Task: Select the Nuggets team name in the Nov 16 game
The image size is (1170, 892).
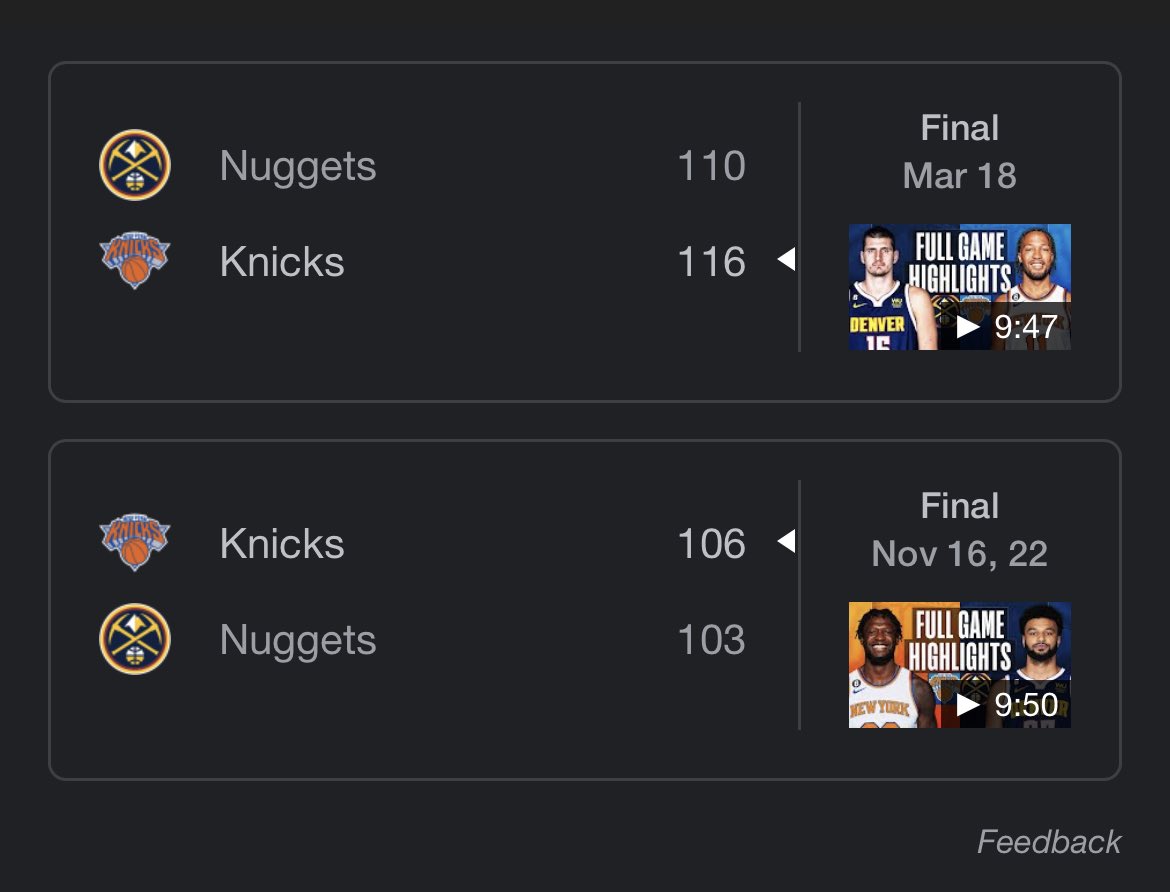Action: 298,640
